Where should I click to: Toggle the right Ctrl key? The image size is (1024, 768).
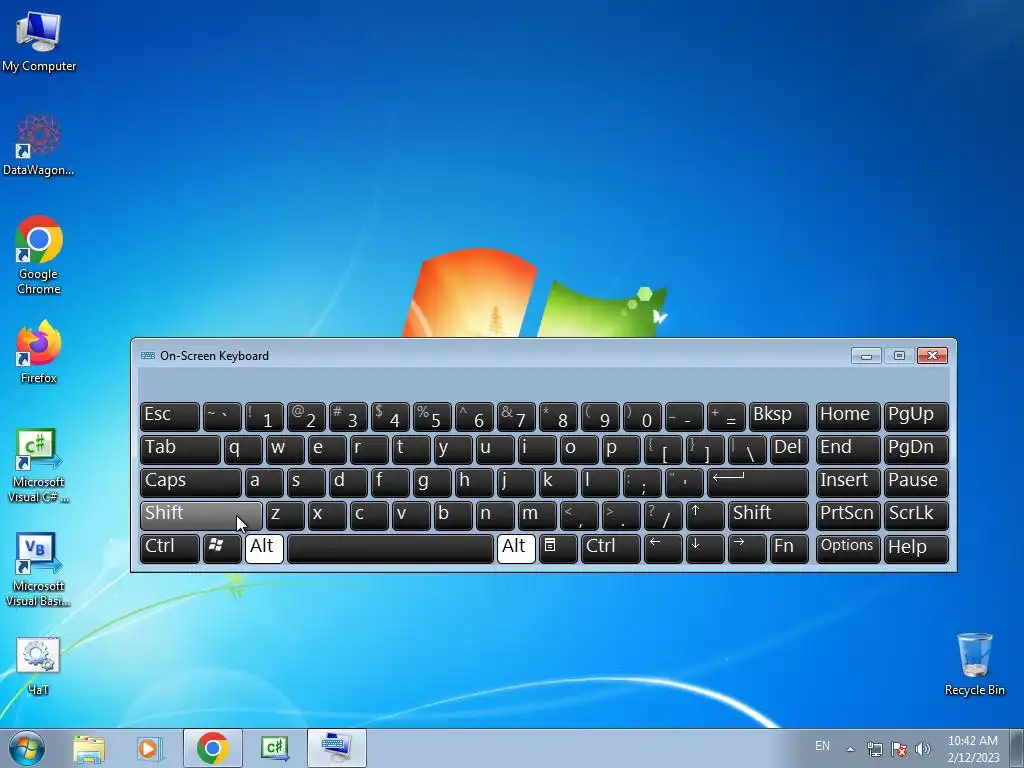(x=611, y=548)
